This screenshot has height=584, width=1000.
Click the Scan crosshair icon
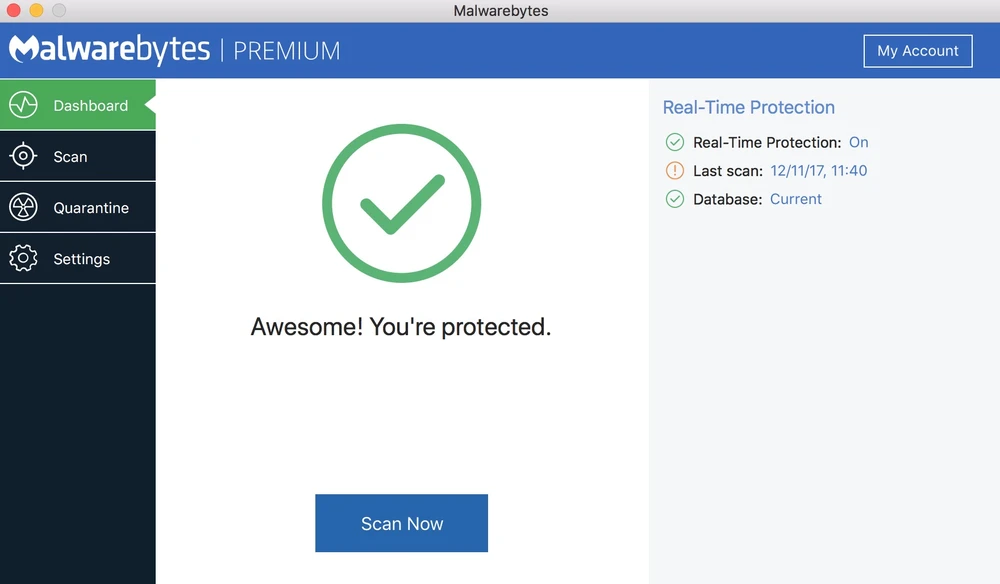click(x=23, y=156)
